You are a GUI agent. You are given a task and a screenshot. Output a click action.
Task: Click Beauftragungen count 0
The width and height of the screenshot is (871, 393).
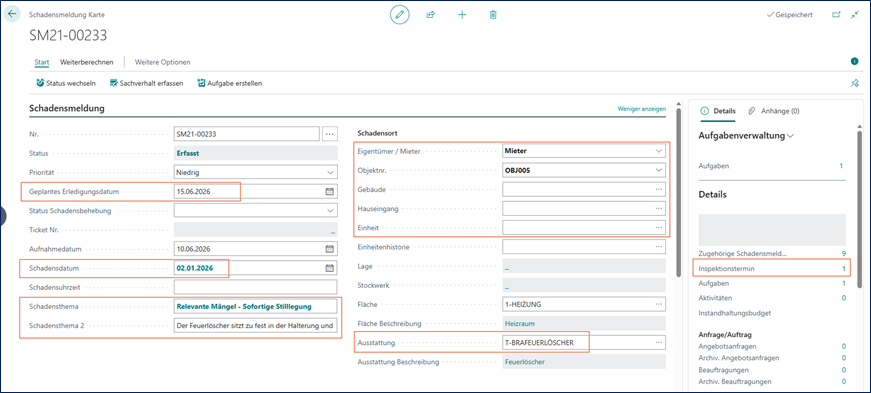[x=844, y=370]
